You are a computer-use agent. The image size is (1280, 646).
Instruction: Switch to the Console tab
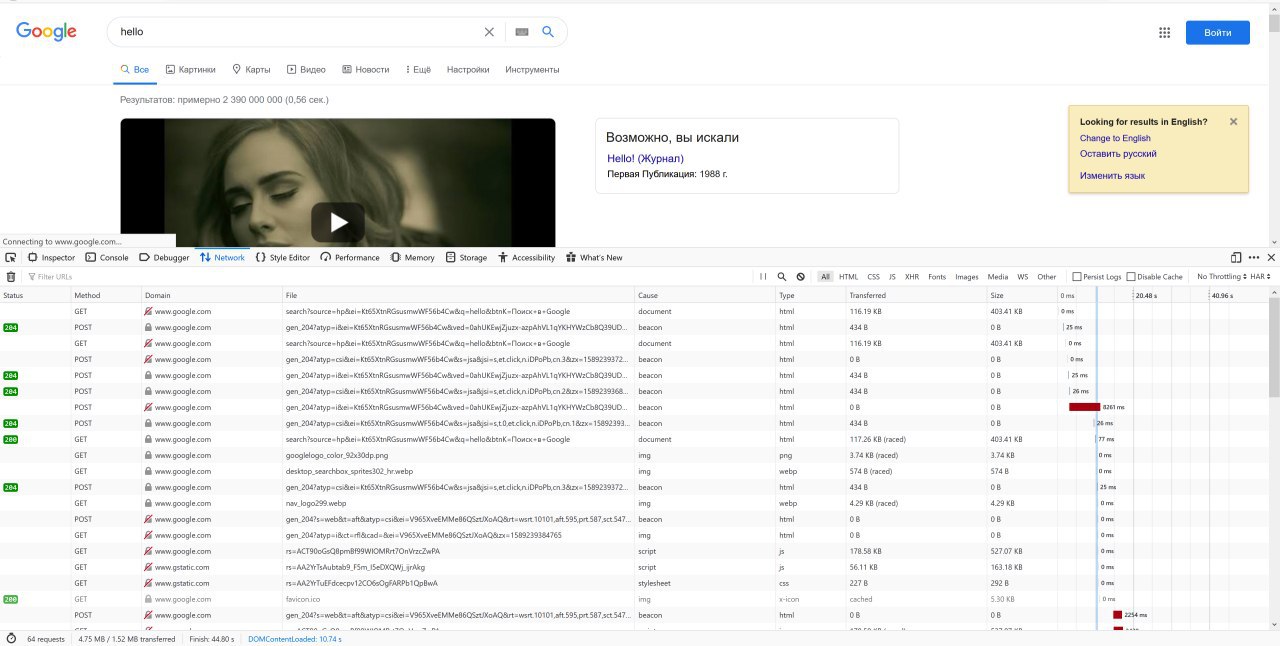pos(107,257)
